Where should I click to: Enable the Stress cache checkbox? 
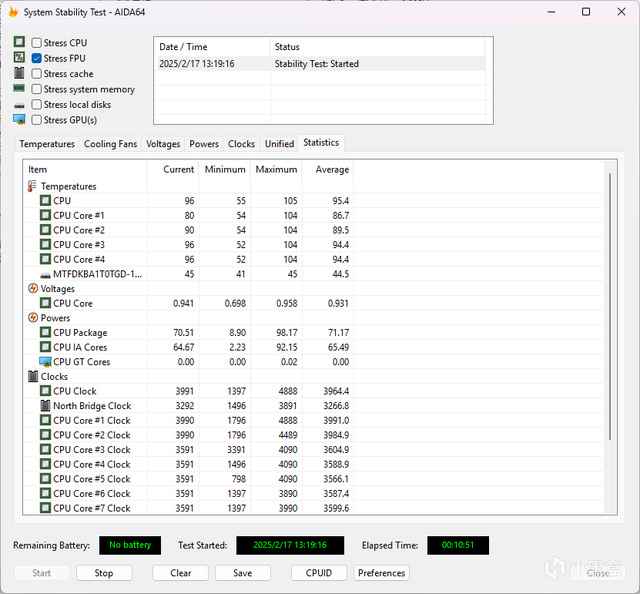coord(37,73)
